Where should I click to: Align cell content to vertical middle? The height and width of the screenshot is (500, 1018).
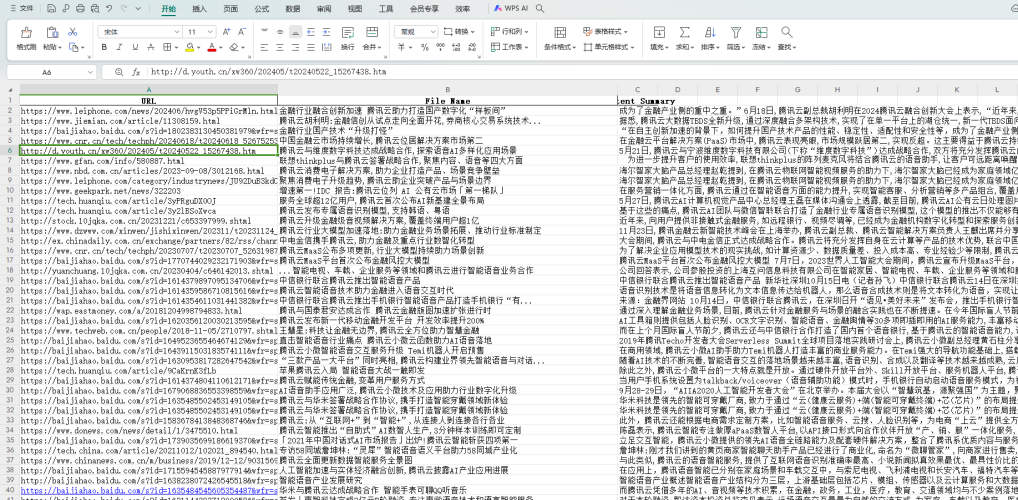[x=280, y=31]
